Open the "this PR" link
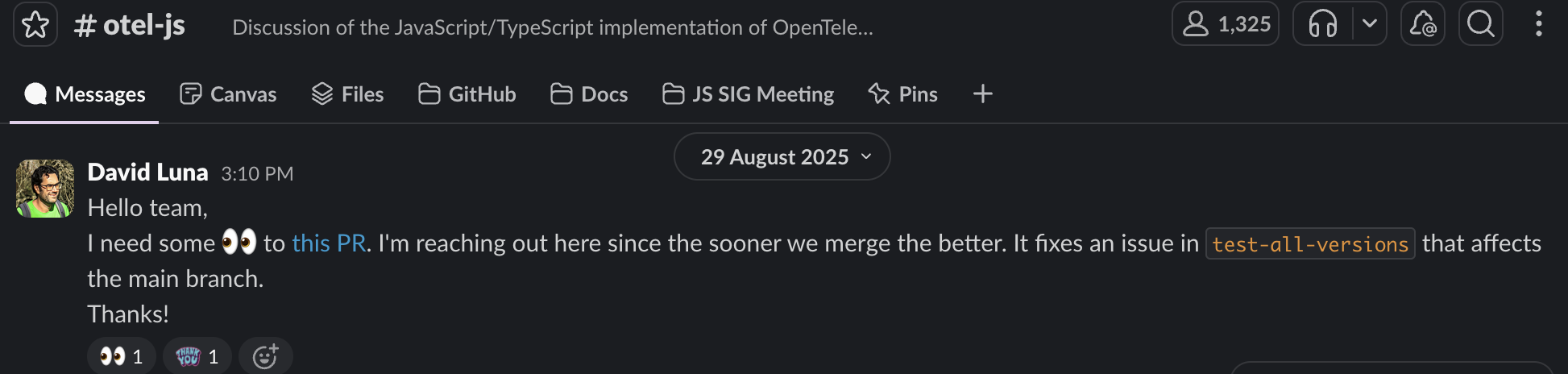1568x374 pixels. click(329, 243)
